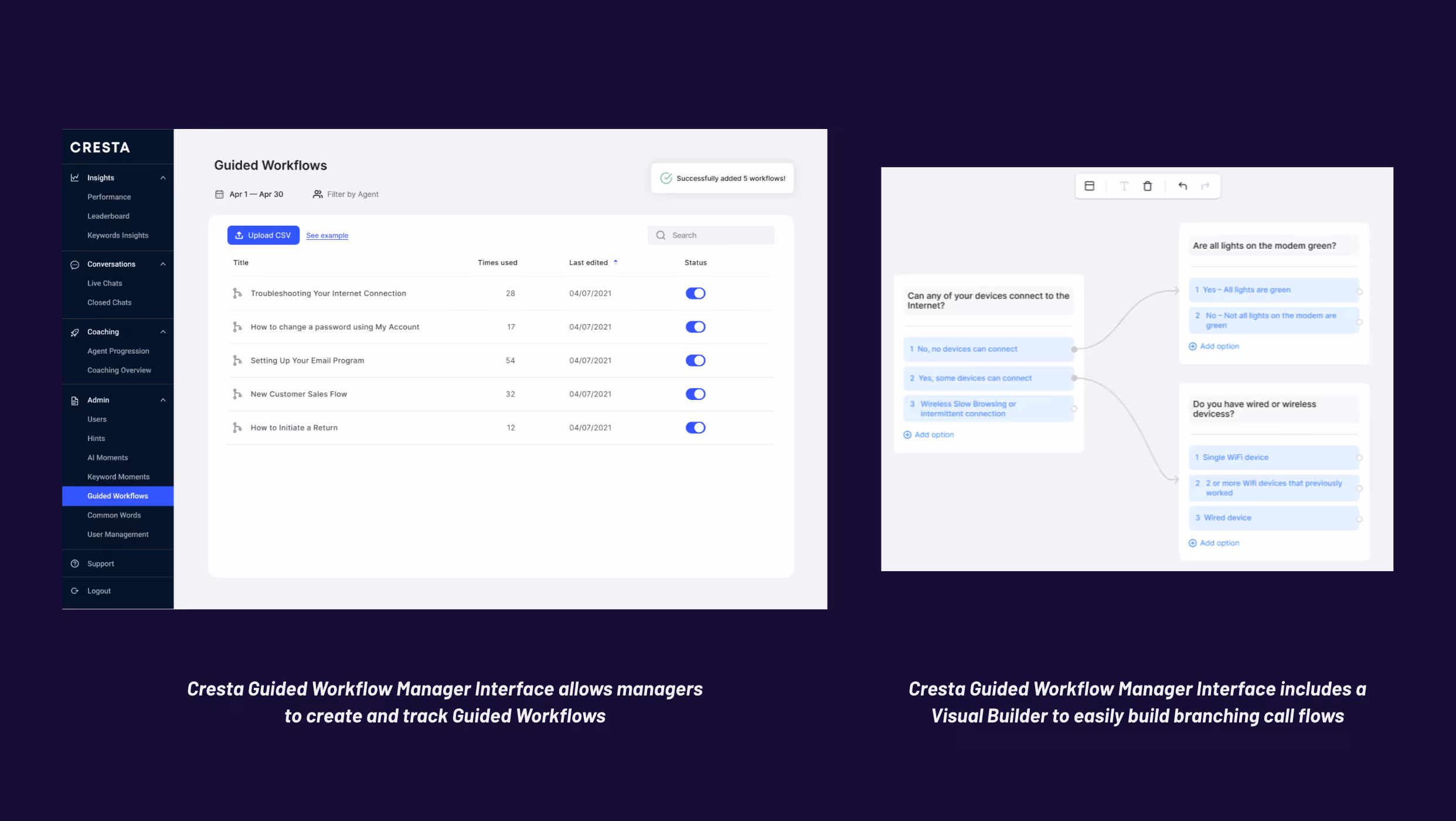Click the Status column header

[x=696, y=263]
